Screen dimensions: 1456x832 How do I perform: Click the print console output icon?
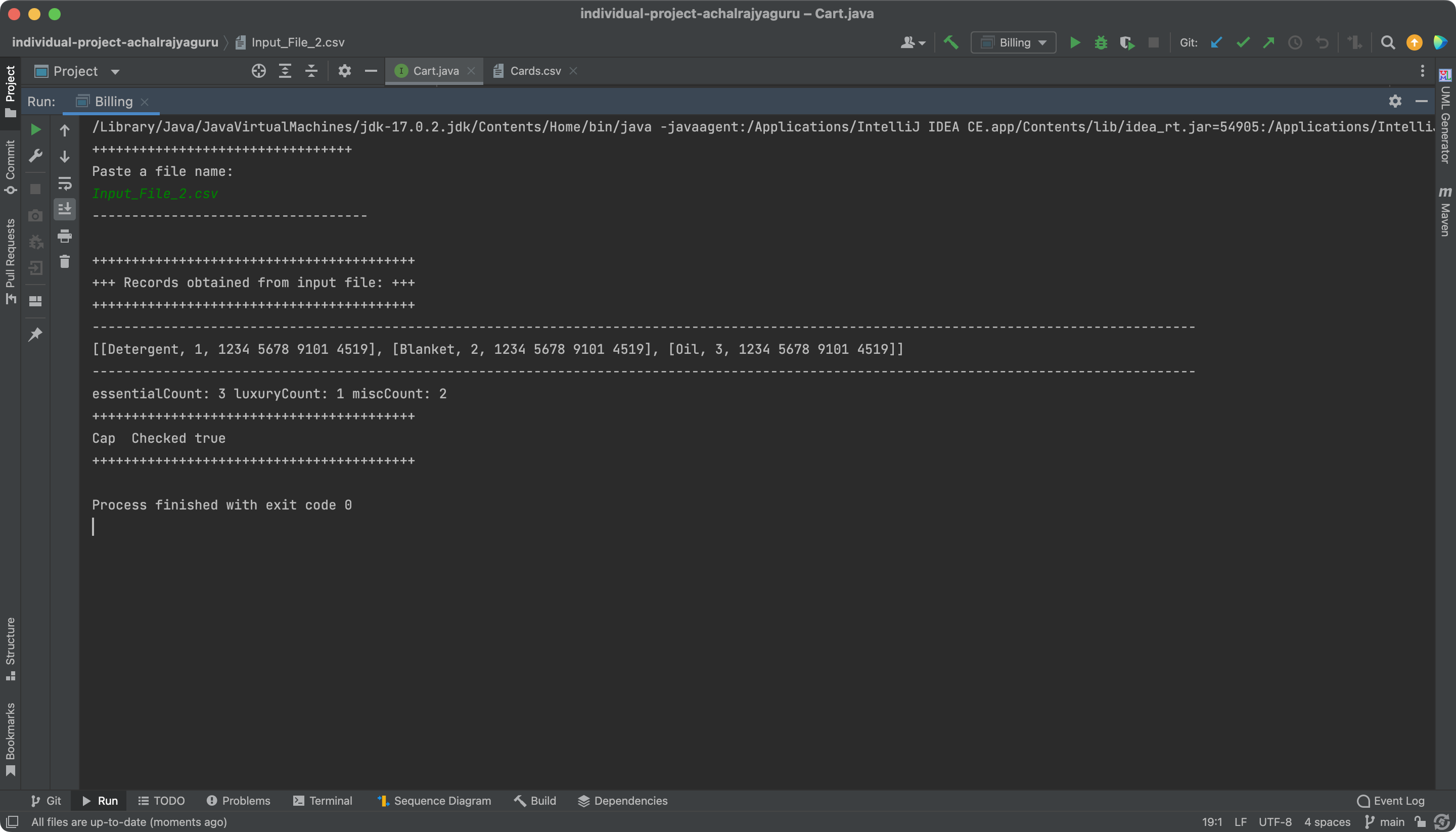click(65, 236)
